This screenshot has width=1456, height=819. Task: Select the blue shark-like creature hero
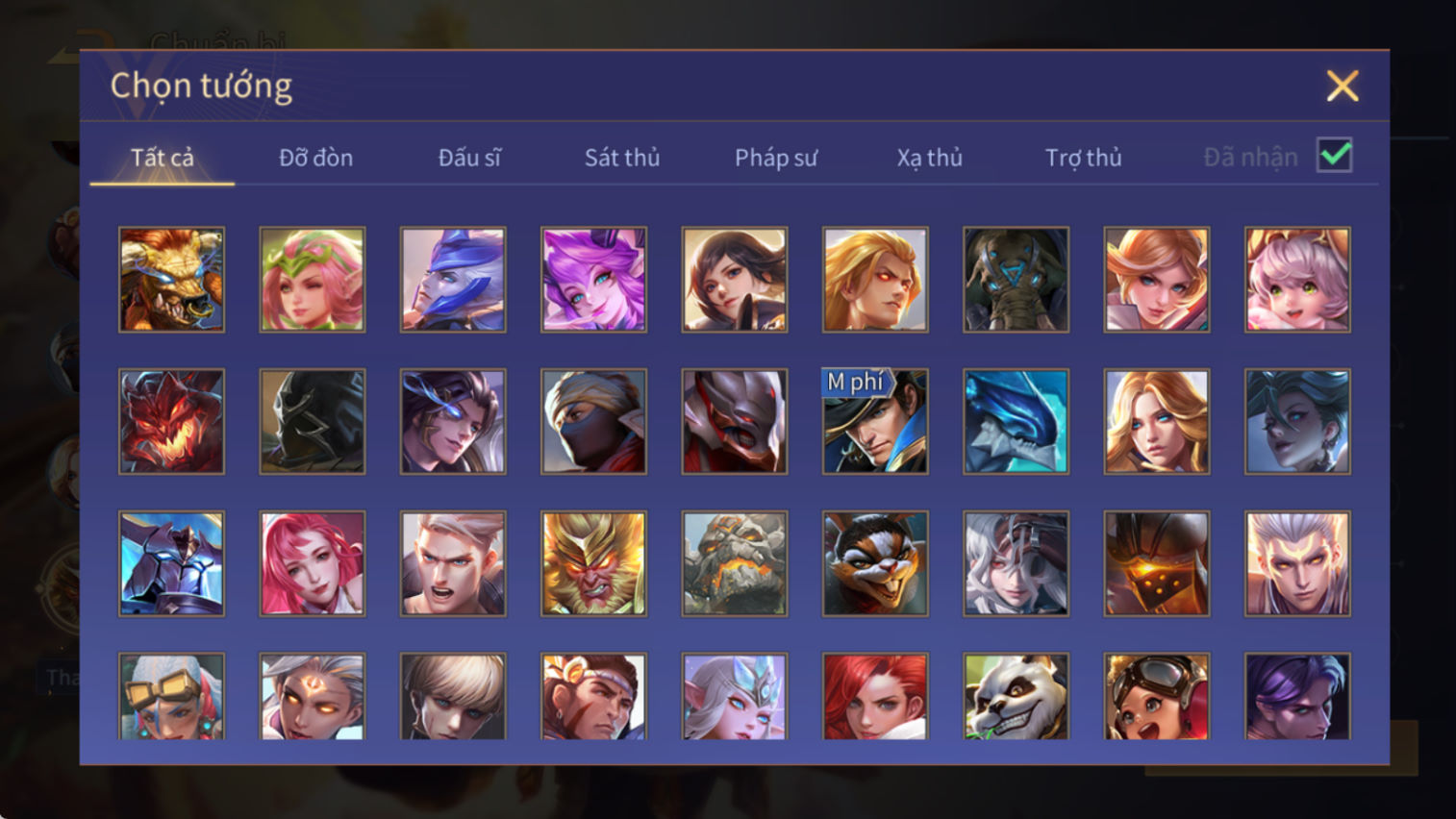click(x=1016, y=421)
